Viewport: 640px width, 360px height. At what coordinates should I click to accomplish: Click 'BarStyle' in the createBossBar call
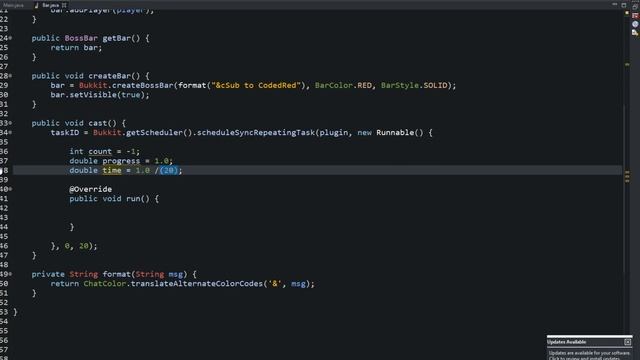click(400, 85)
